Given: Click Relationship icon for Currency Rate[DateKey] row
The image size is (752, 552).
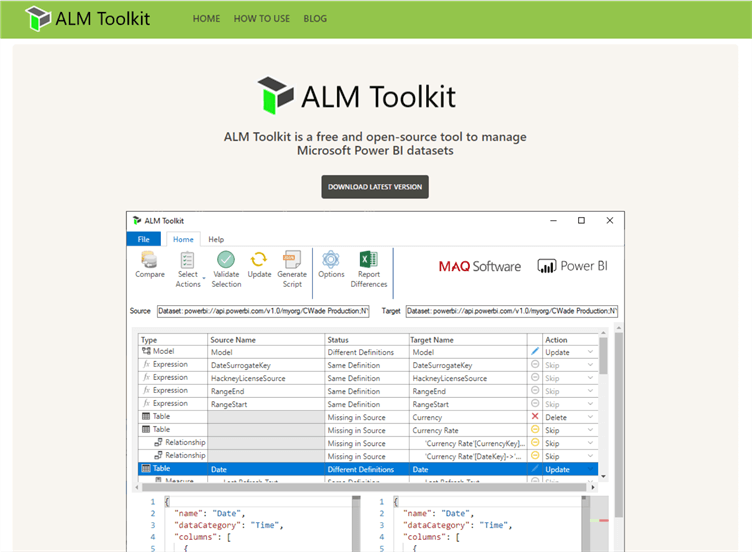Looking at the screenshot, I should coord(158,455).
